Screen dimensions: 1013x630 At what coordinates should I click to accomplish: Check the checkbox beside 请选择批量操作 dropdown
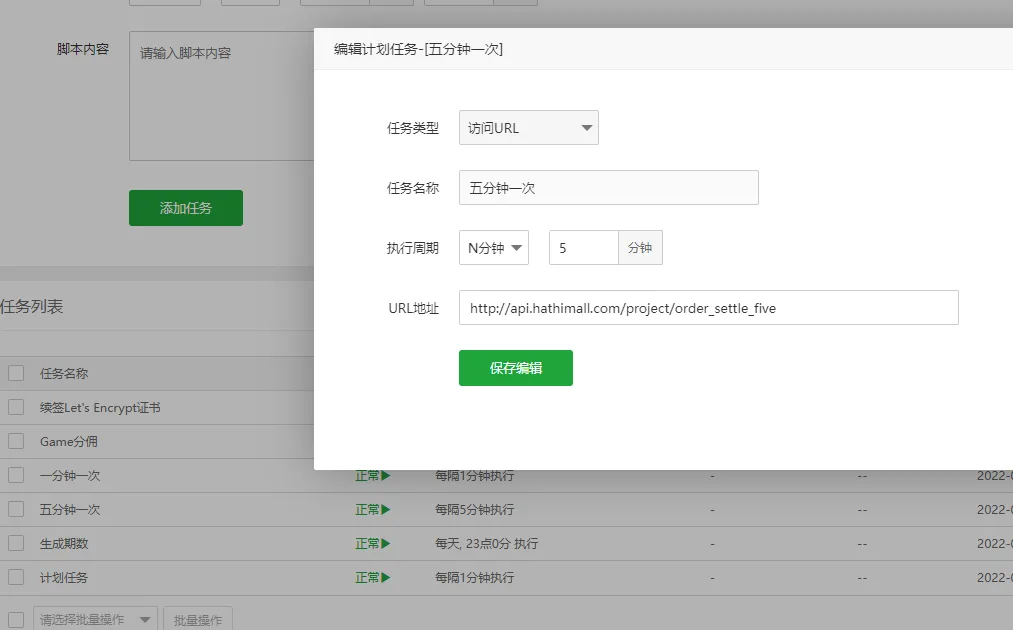click(16, 620)
